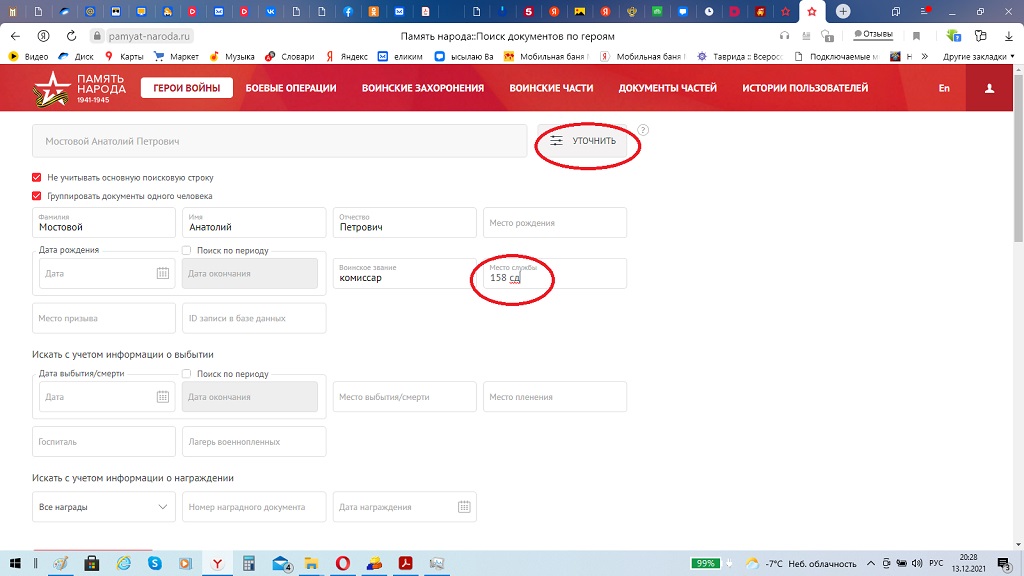Go to 'Воинские захоронения' section
The width and height of the screenshot is (1024, 576).
tap(423, 88)
